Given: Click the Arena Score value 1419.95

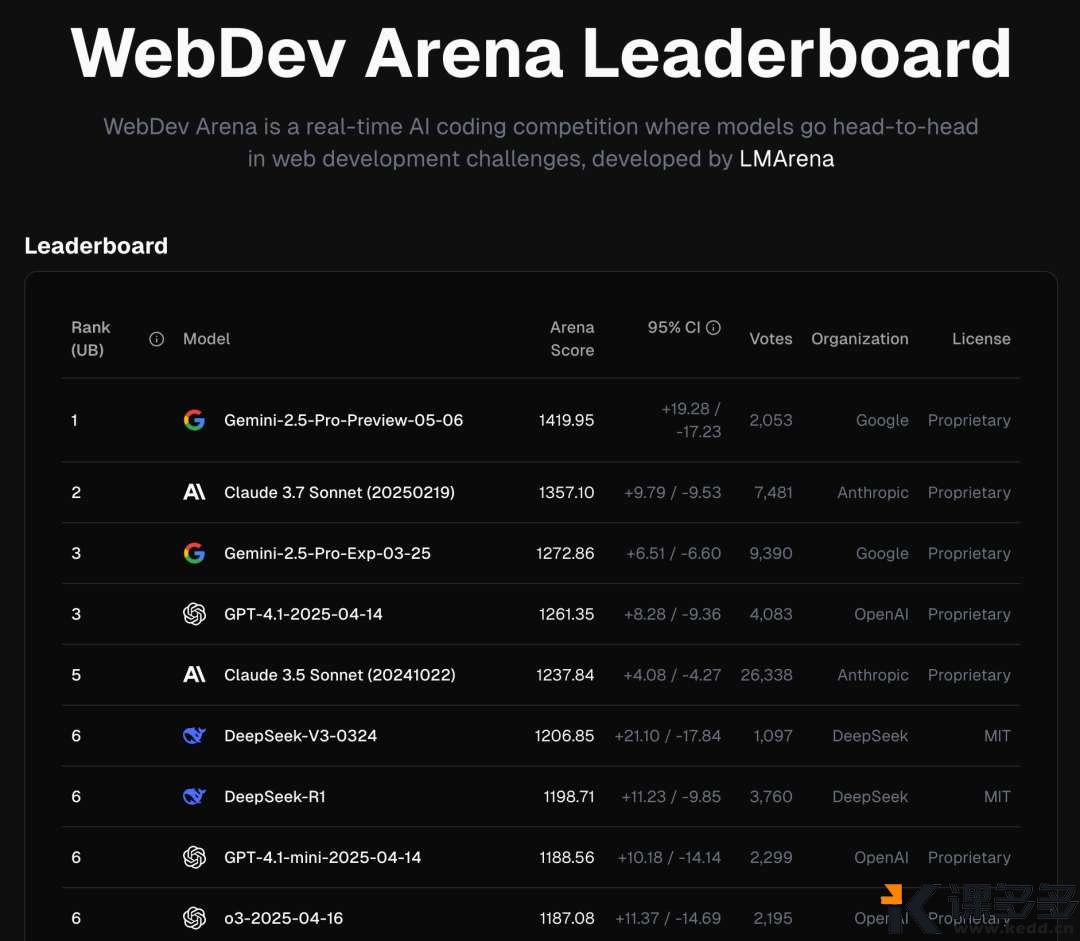Looking at the screenshot, I should (x=566, y=420).
